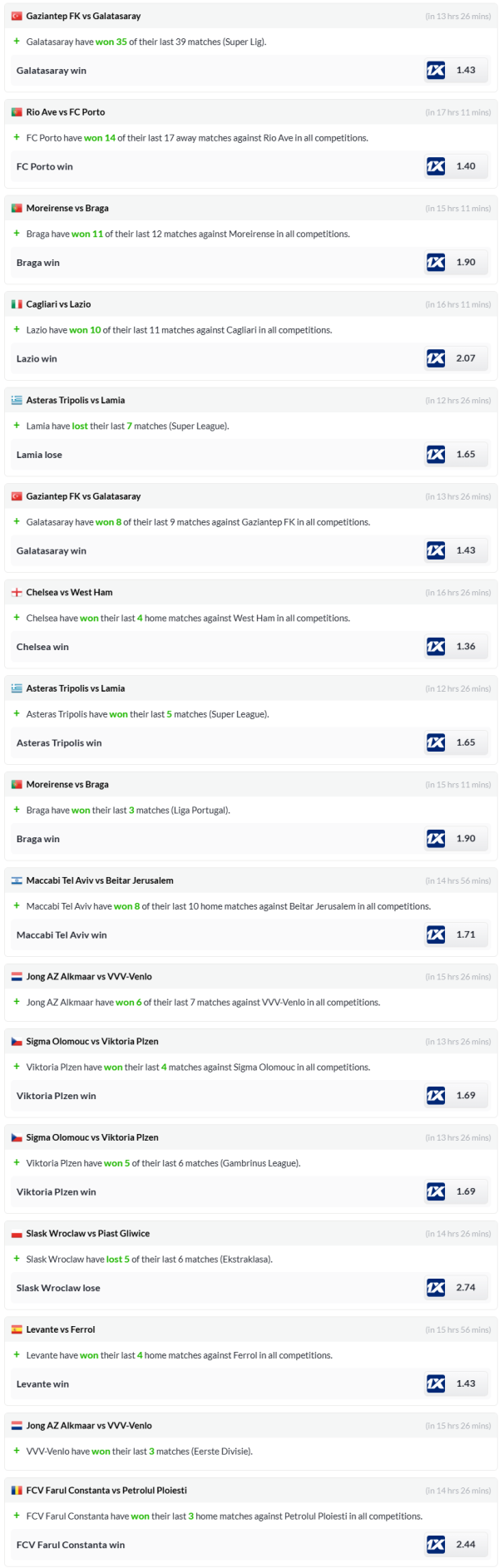This screenshot has width=499, height=1568.
Task: Click 1X bookmaker icon beside Chelsea win
Action: point(436,647)
